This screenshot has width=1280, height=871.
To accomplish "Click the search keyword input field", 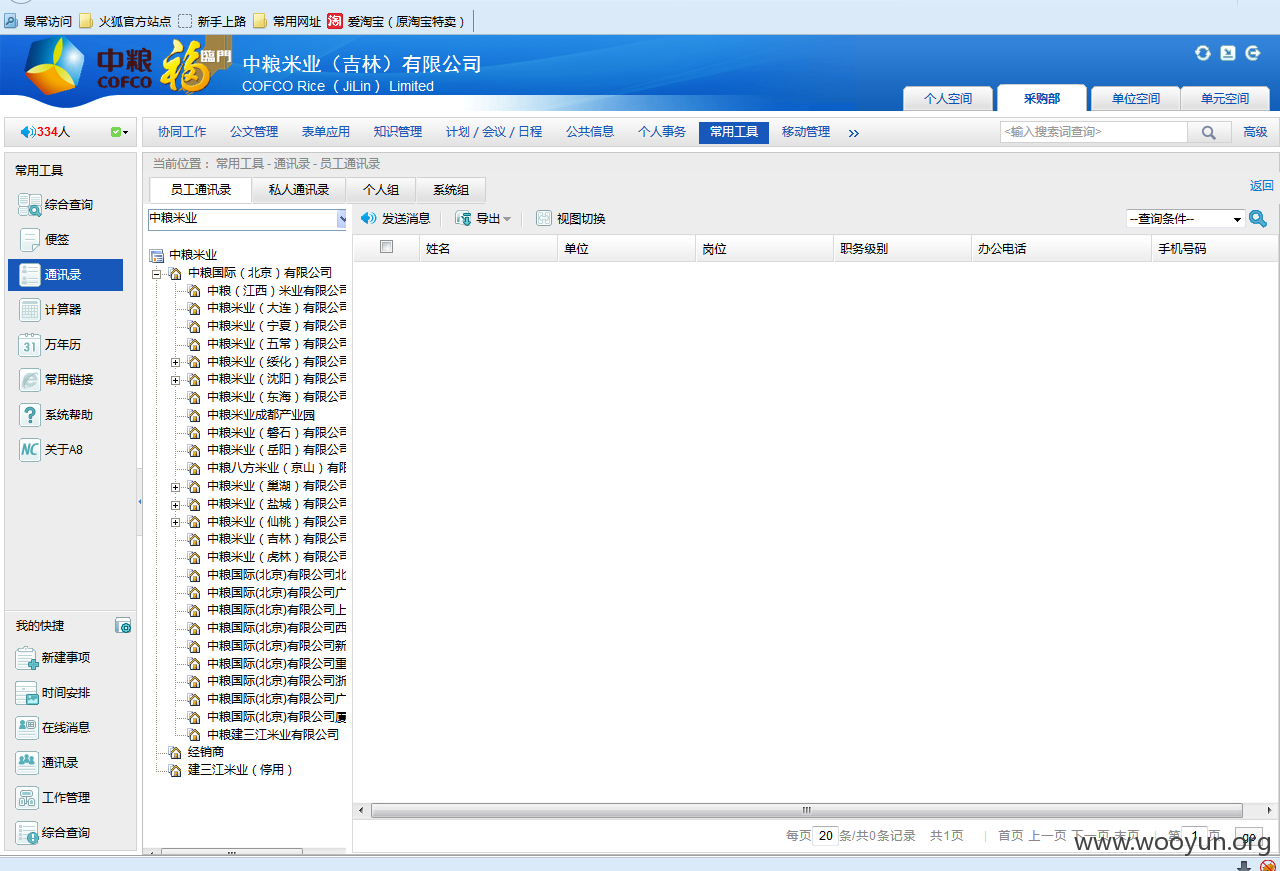I will point(1094,132).
